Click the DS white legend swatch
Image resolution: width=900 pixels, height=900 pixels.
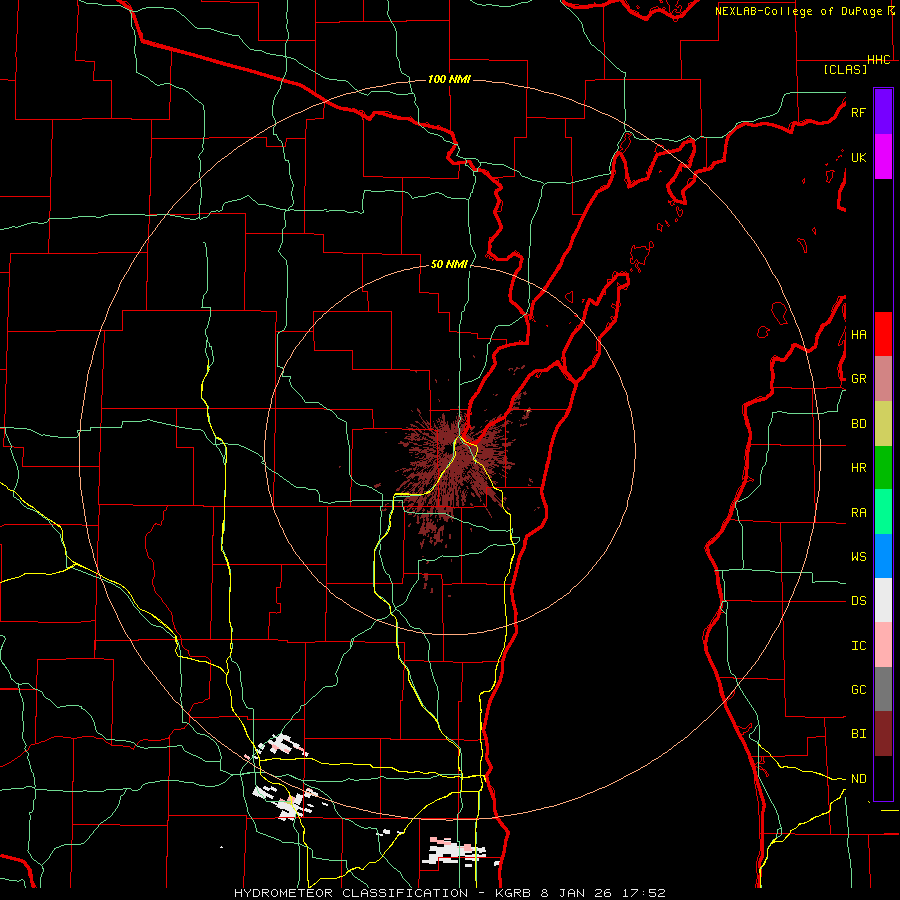tap(883, 600)
